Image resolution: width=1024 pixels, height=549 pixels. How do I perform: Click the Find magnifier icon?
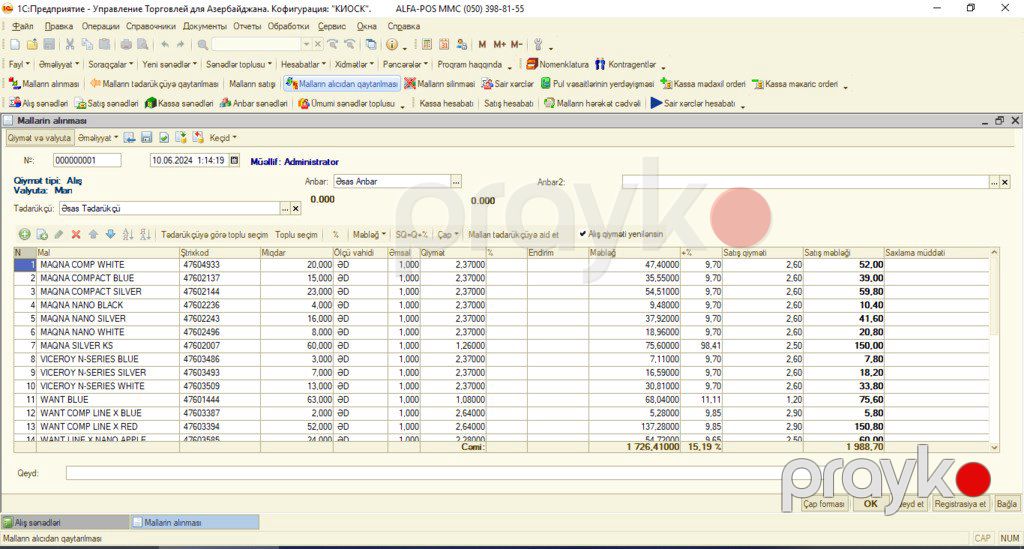tap(202, 44)
